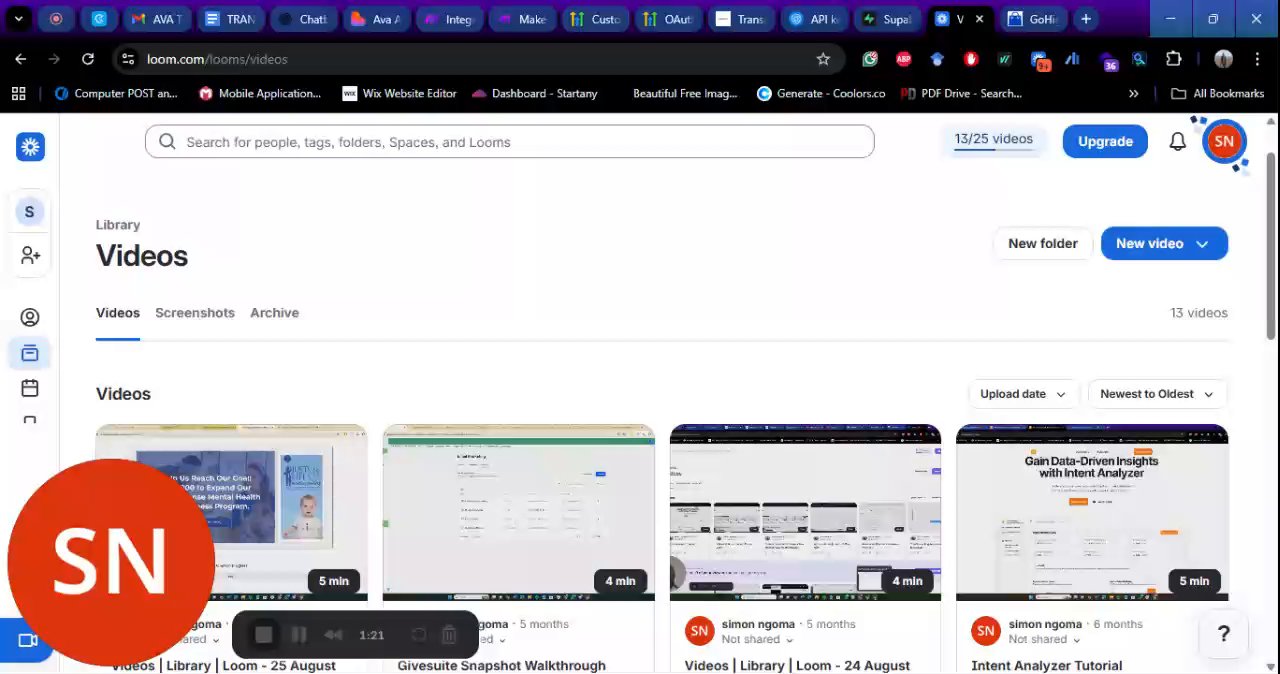This screenshot has height=674, width=1280.
Task: Click the rewind button on recording toolbar
Action: [334, 635]
